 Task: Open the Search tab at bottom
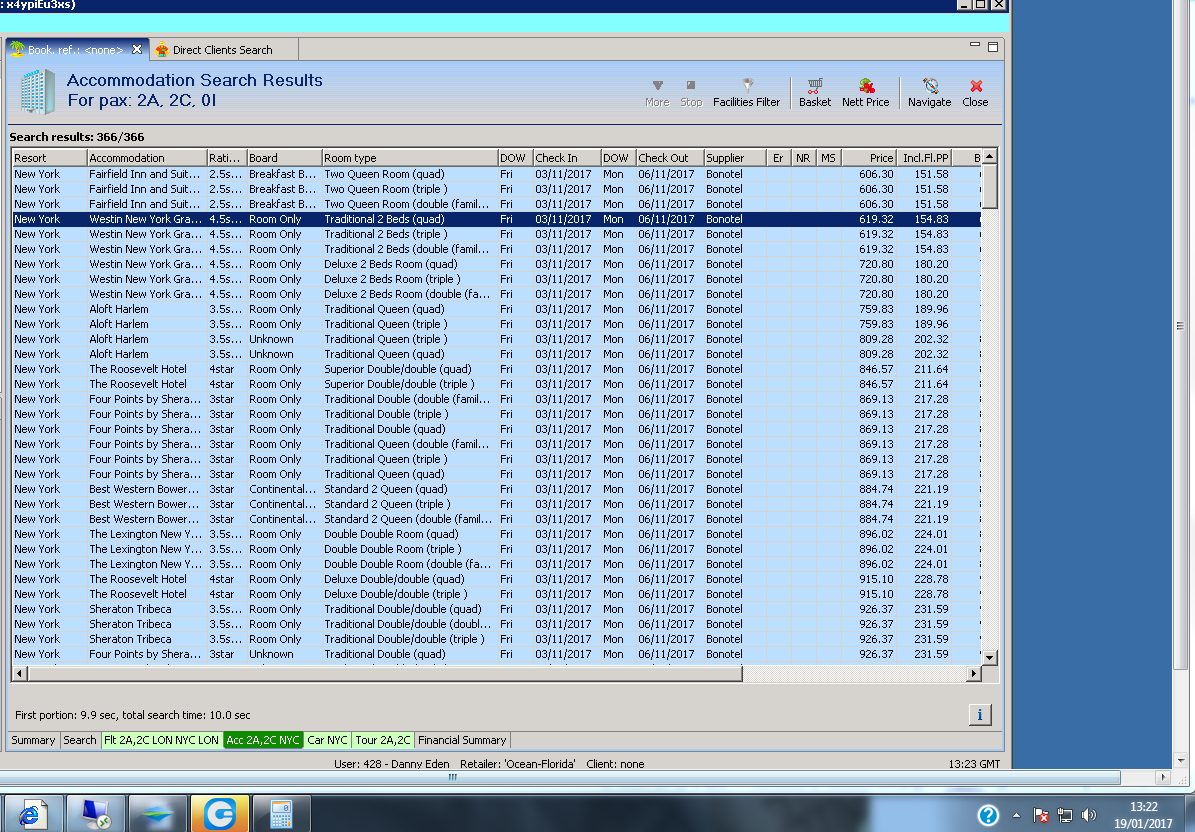pyautogui.click(x=79, y=740)
